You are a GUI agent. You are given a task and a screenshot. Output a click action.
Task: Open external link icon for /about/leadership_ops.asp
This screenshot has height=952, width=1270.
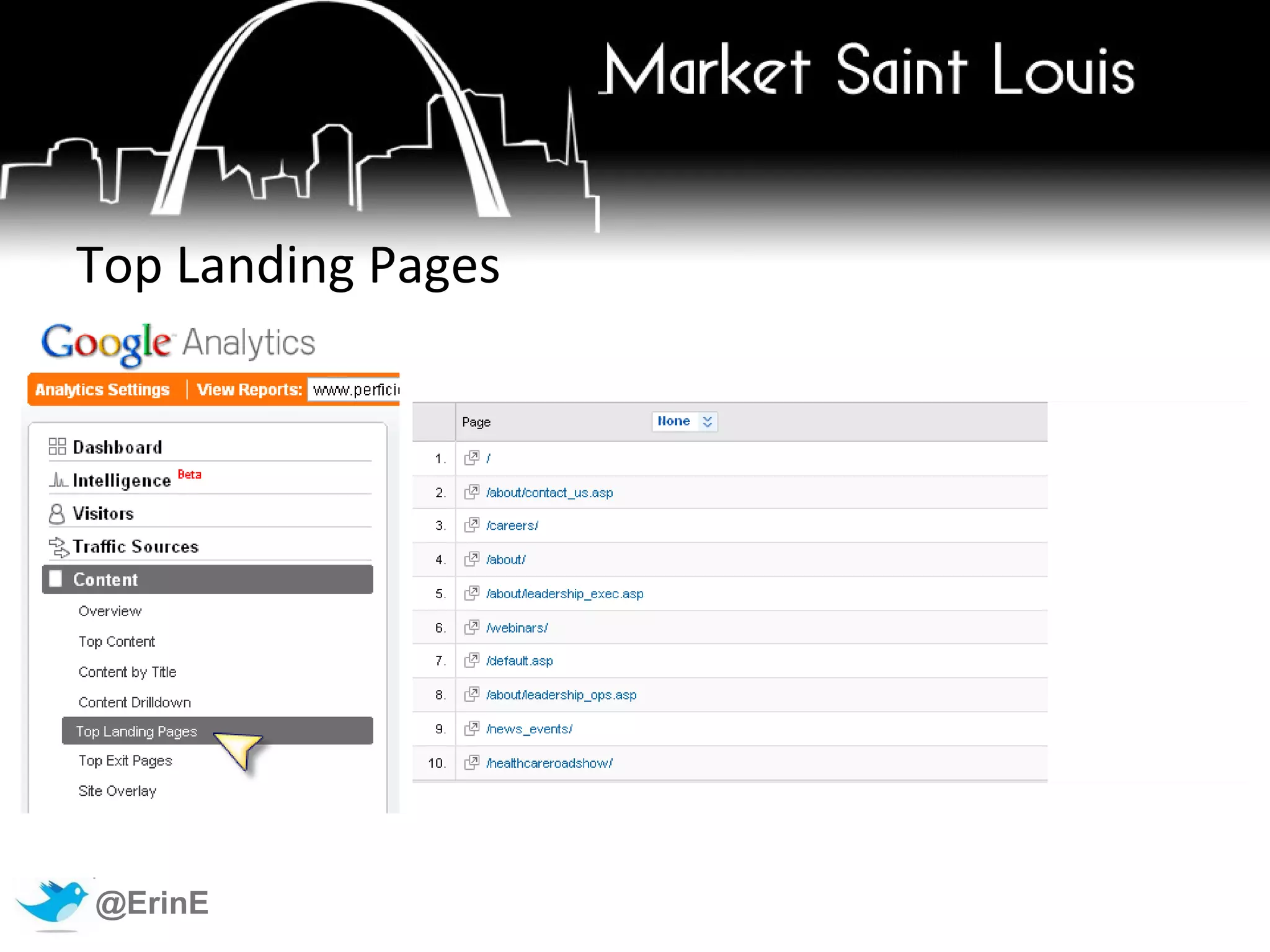[x=472, y=694]
